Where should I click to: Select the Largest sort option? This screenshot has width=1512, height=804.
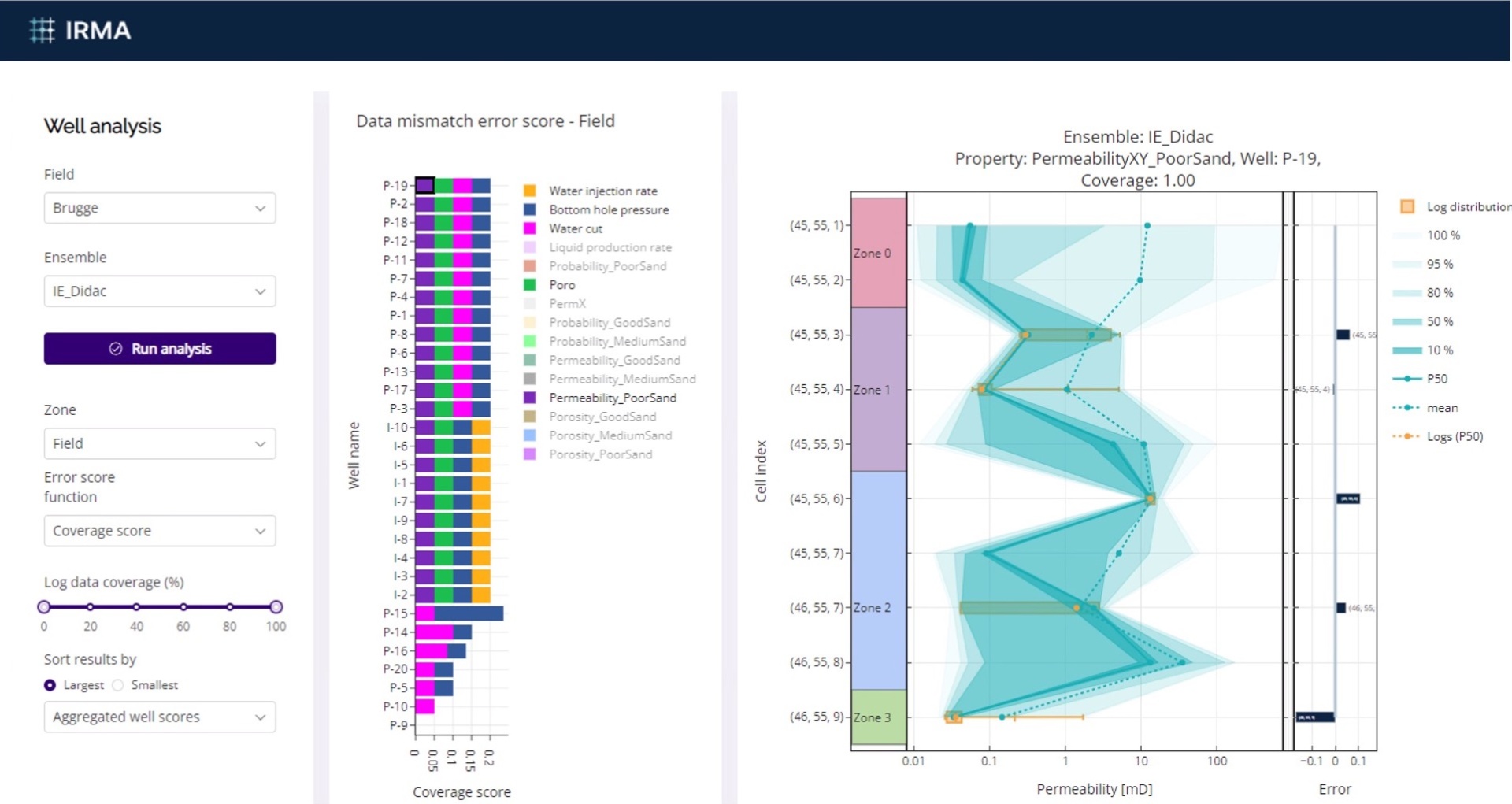coord(50,686)
